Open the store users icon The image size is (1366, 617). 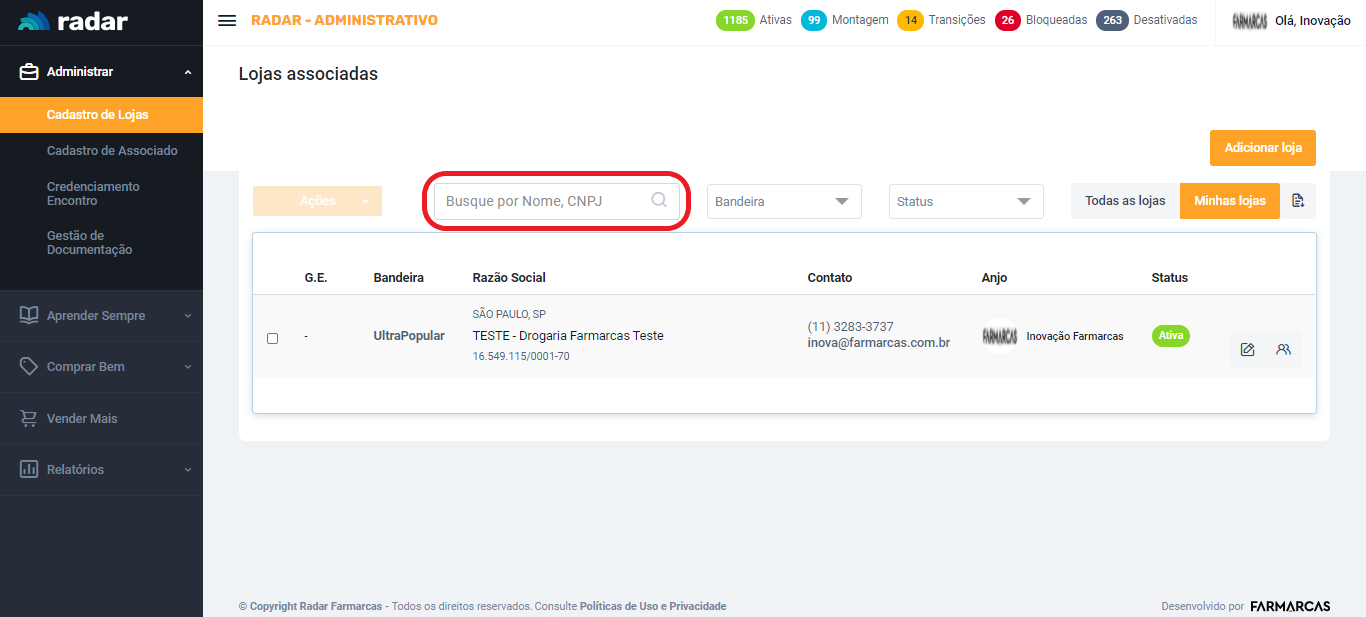click(x=1283, y=350)
